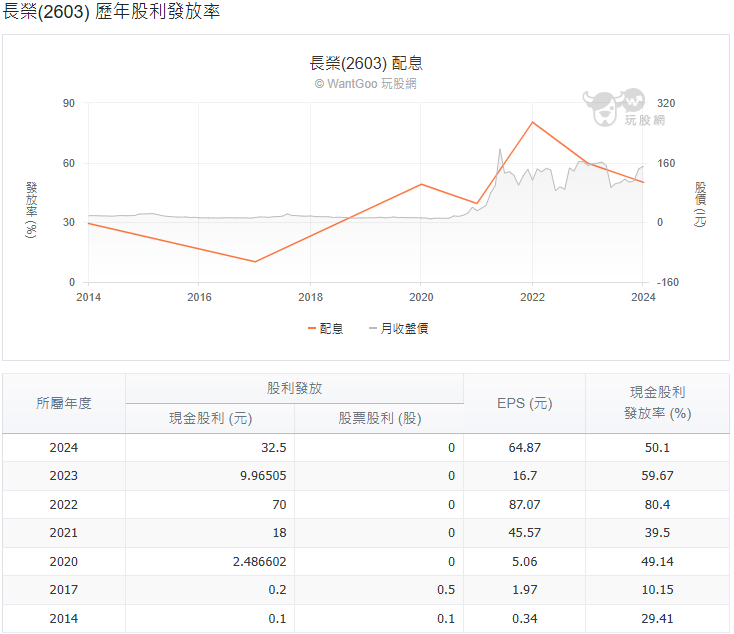Image resolution: width=734 pixels, height=634 pixels.
Task: Click the 2020 data point on the orange line
Action: click(x=421, y=184)
